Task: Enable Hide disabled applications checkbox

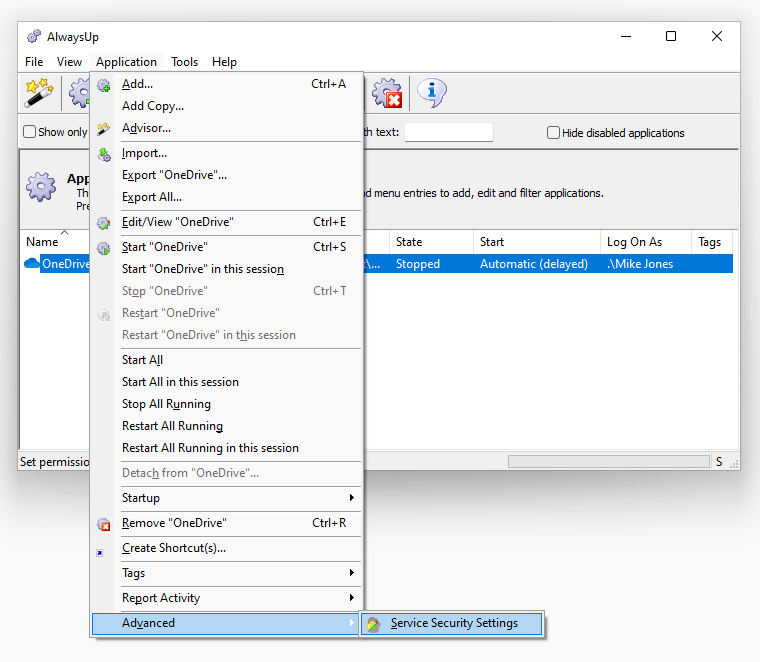Action: pyautogui.click(x=553, y=133)
